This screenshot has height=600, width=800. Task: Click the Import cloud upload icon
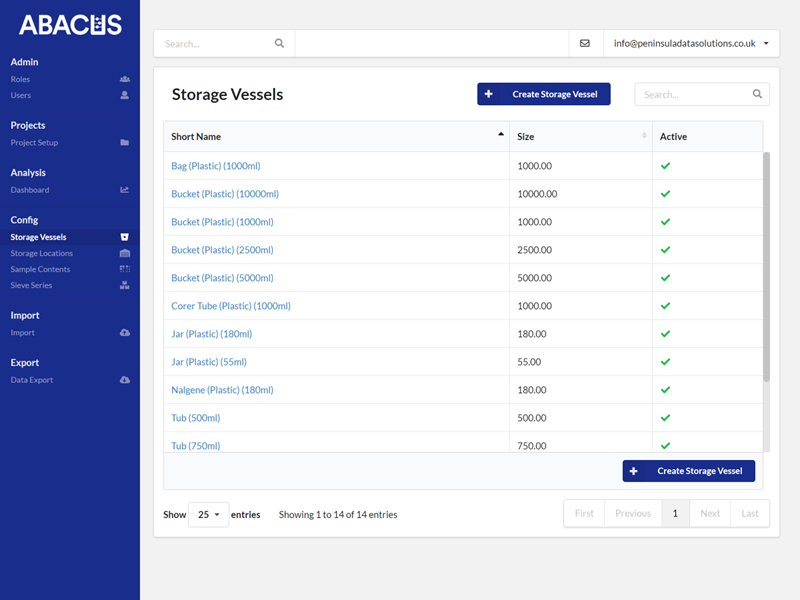click(x=124, y=333)
